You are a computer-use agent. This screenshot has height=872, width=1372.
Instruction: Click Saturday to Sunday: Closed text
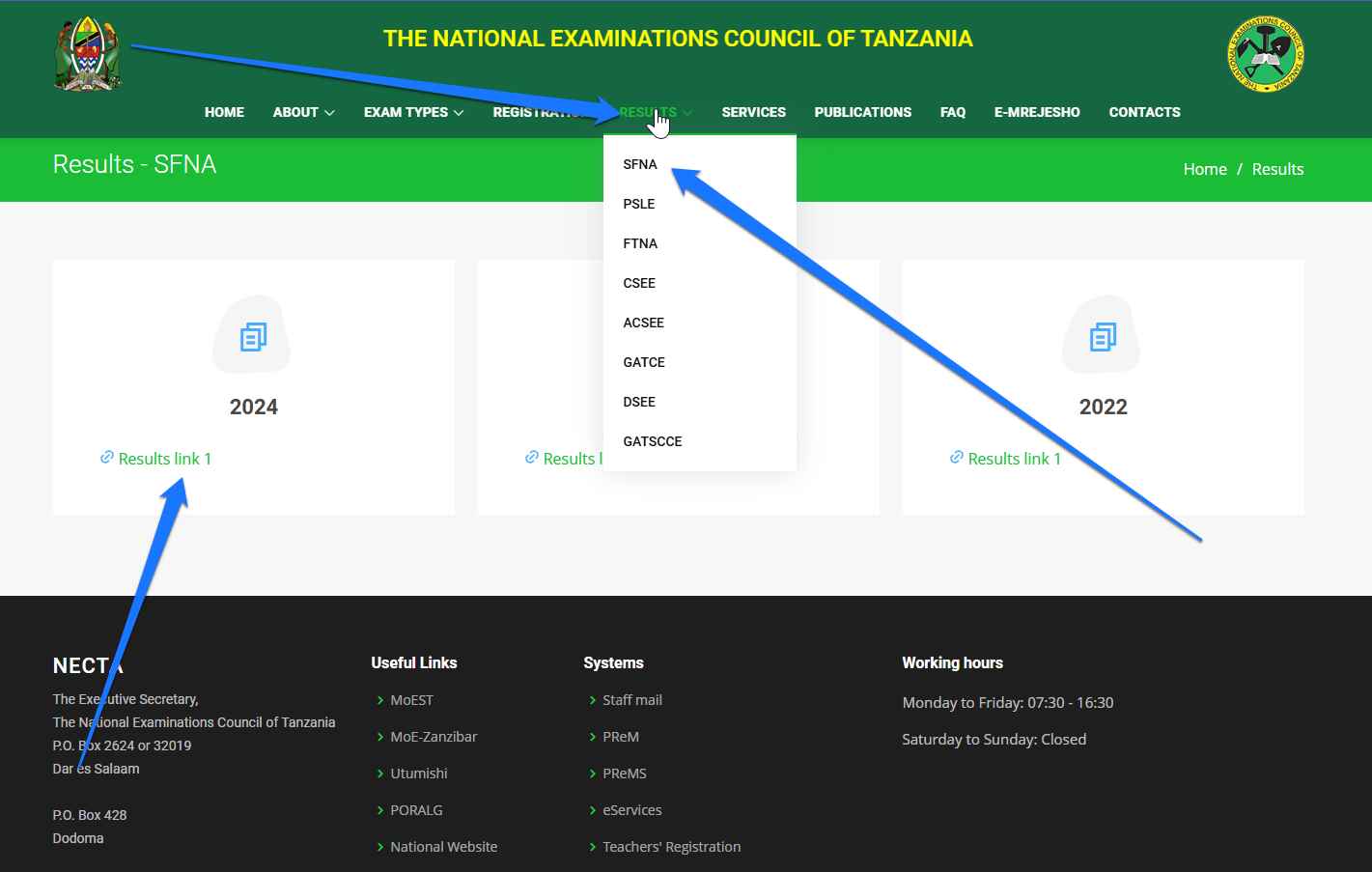pos(994,740)
